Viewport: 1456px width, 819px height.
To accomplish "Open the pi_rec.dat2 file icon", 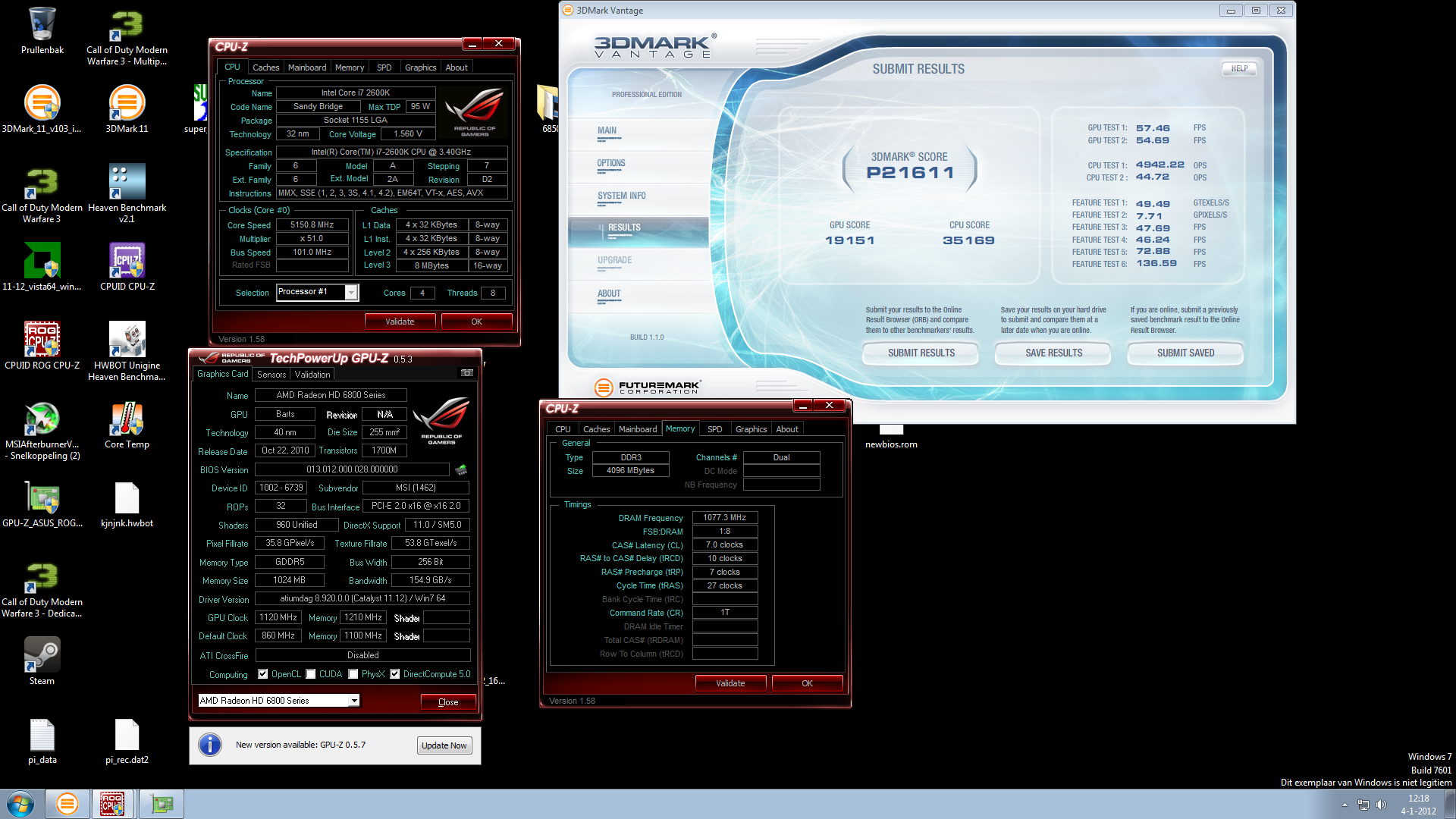I will click(x=127, y=740).
